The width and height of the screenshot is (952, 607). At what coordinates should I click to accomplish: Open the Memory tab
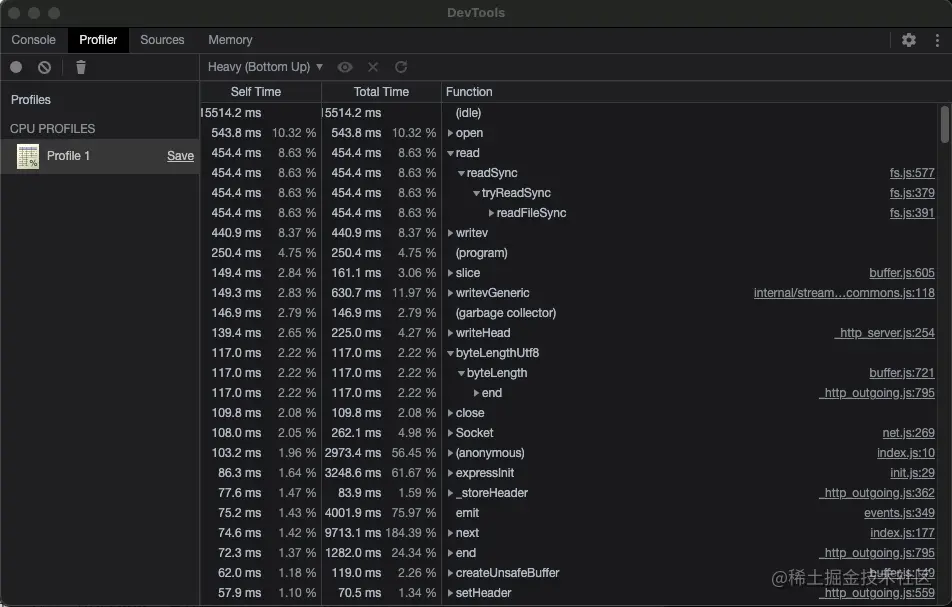click(x=230, y=40)
